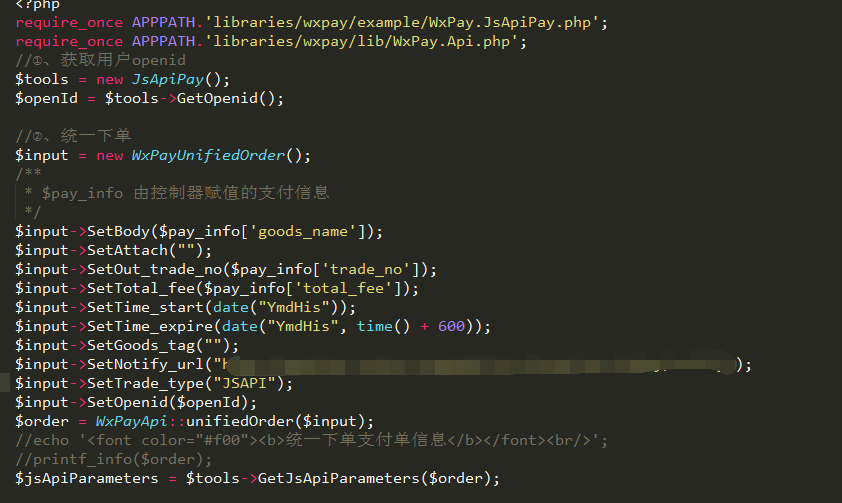Click the line $order = WxPayApi::unifiedOrder($input);
This screenshot has width=842, height=503.
[194, 421]
